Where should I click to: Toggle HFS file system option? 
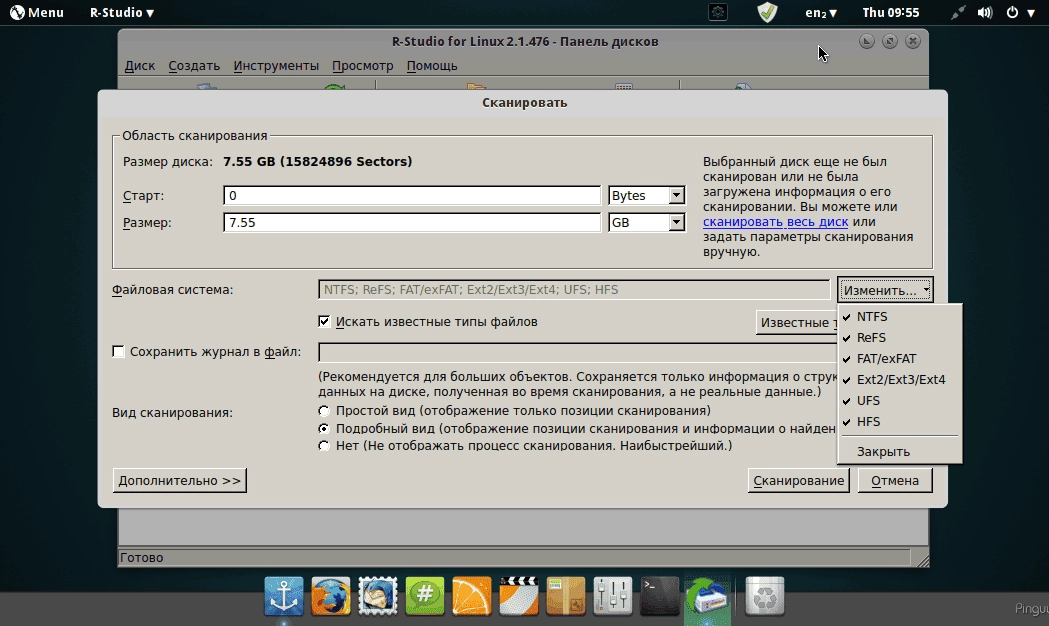(x=899, y=421)
